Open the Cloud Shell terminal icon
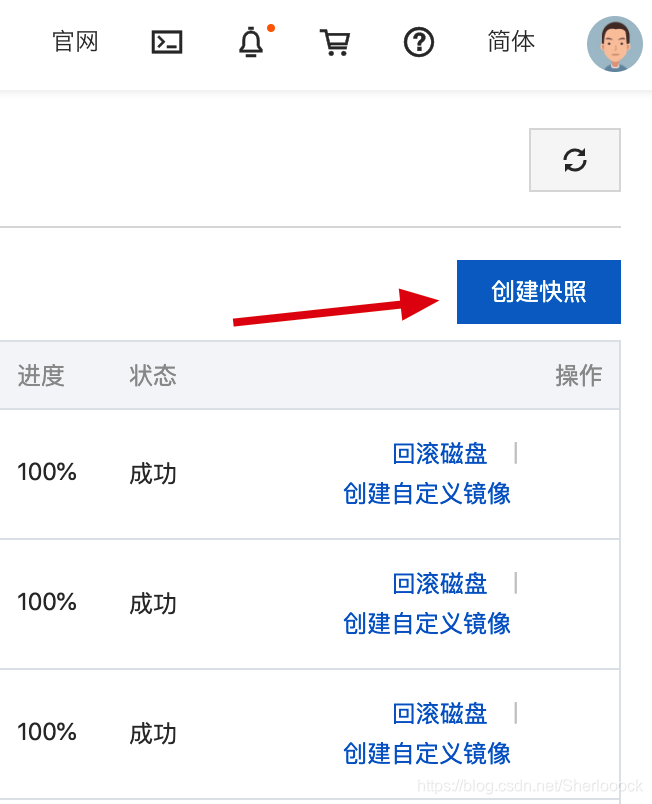This screenshot has height=804, width=652. point(167,42)
